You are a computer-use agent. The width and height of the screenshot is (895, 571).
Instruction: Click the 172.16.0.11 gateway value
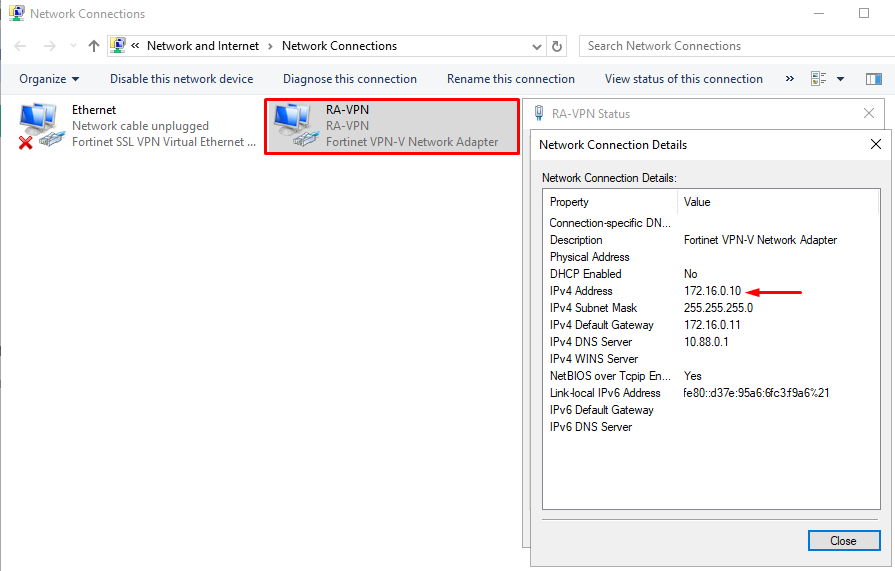[x=712, y=325]
